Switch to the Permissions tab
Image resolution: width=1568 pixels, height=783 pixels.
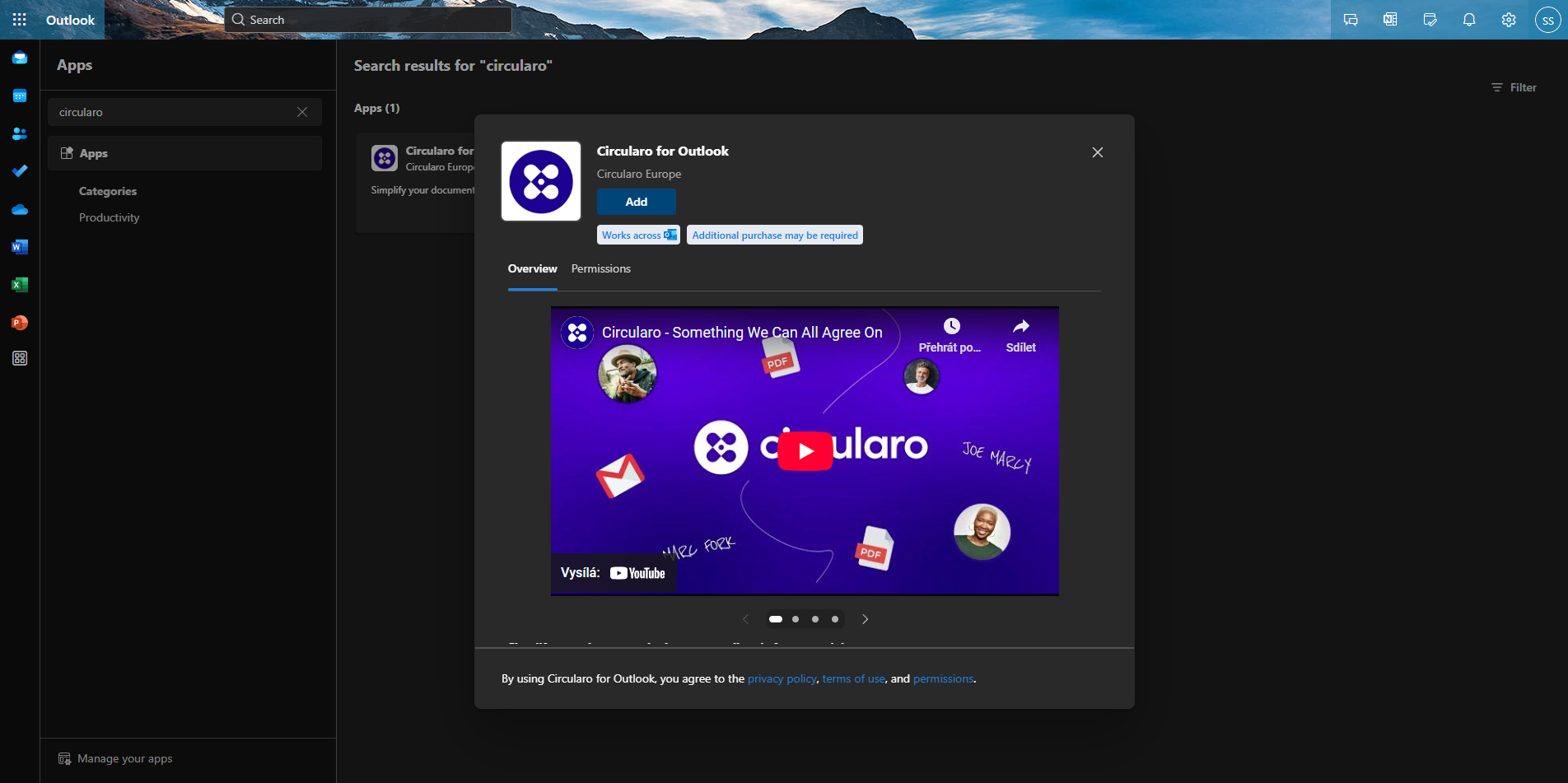pos(600,268)
